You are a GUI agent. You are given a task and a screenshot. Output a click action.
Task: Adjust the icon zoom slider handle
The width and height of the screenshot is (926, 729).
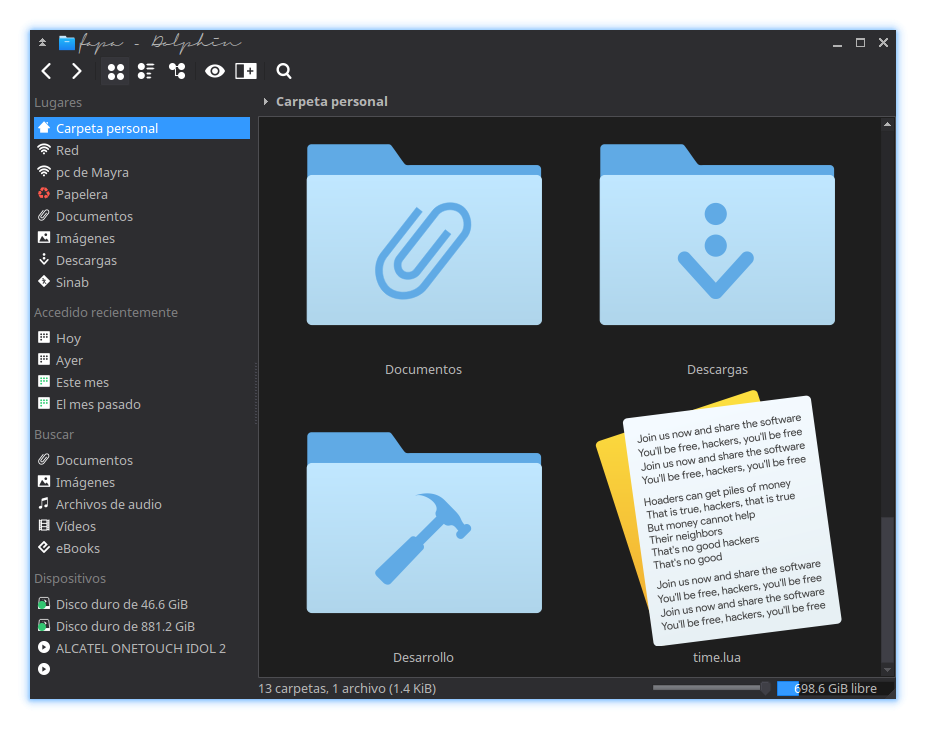click(765, 688)
